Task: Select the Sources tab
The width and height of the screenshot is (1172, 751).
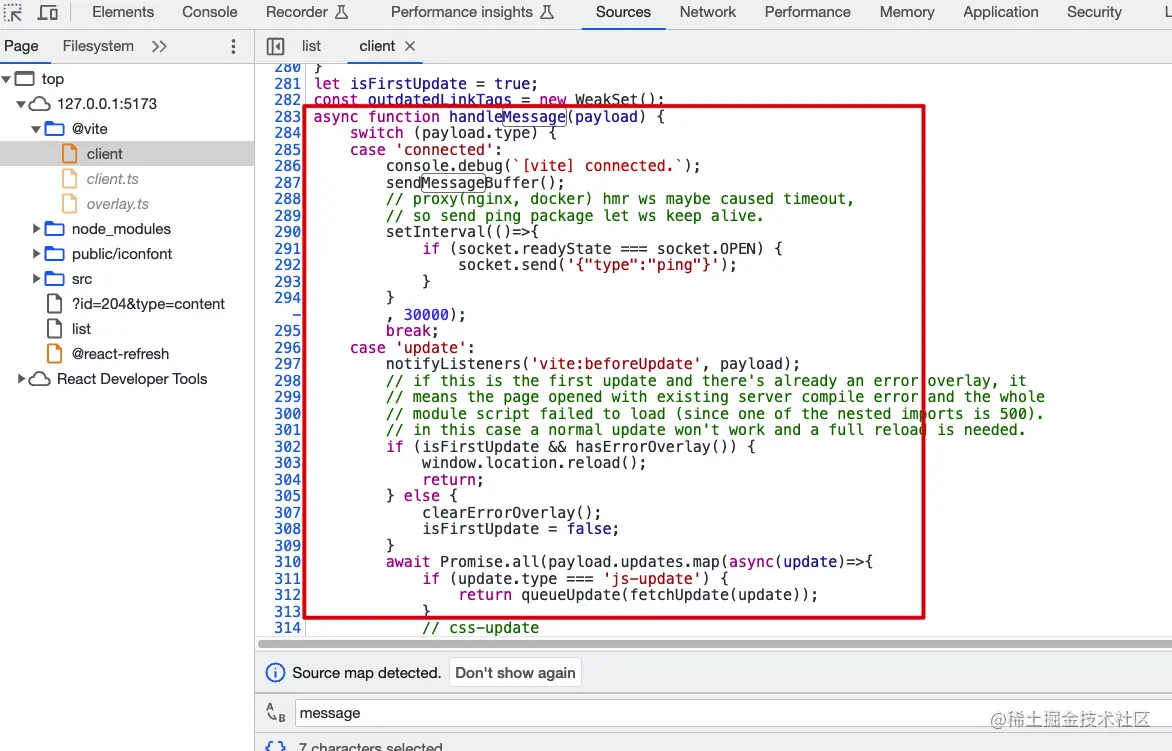Action: coord(623,12)
